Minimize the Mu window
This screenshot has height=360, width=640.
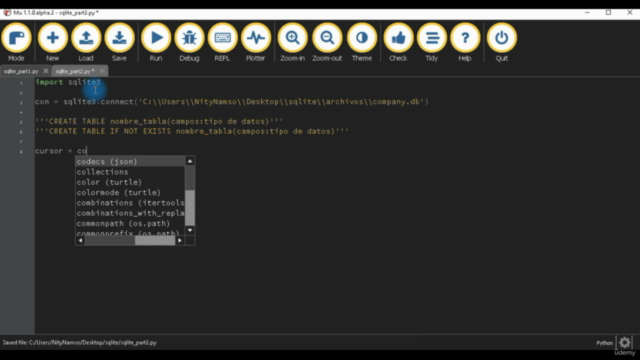point(587,13)
